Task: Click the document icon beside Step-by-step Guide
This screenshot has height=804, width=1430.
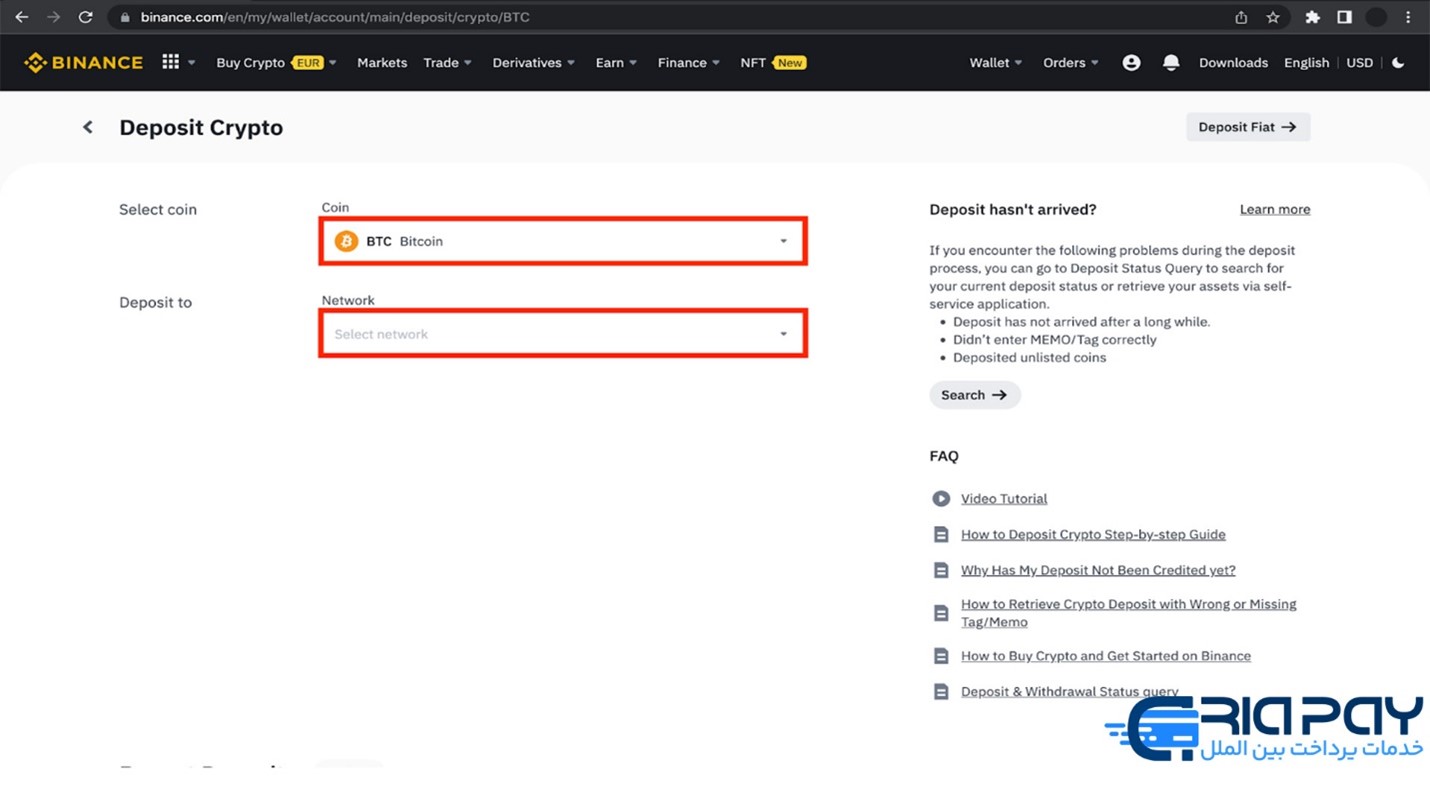Action: click(x=941, y=534)
